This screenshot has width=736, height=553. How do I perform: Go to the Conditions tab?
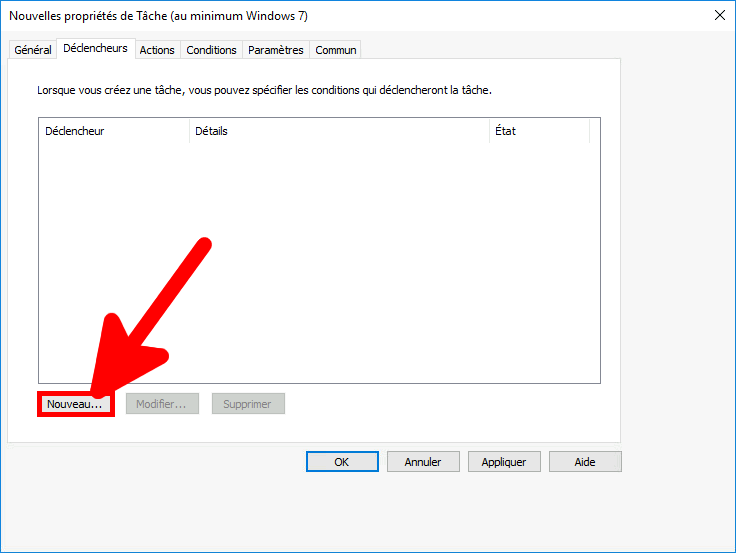pyautogui.click(x=212, y=50)
